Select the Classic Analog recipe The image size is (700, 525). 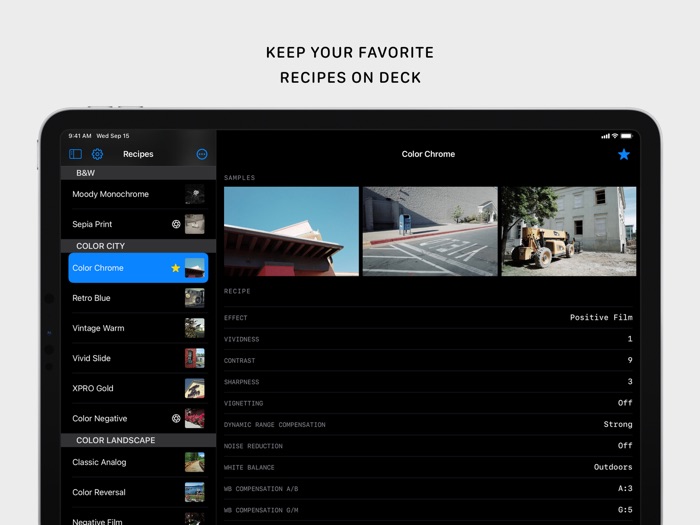pyautogui.click(x=138, y=462)
